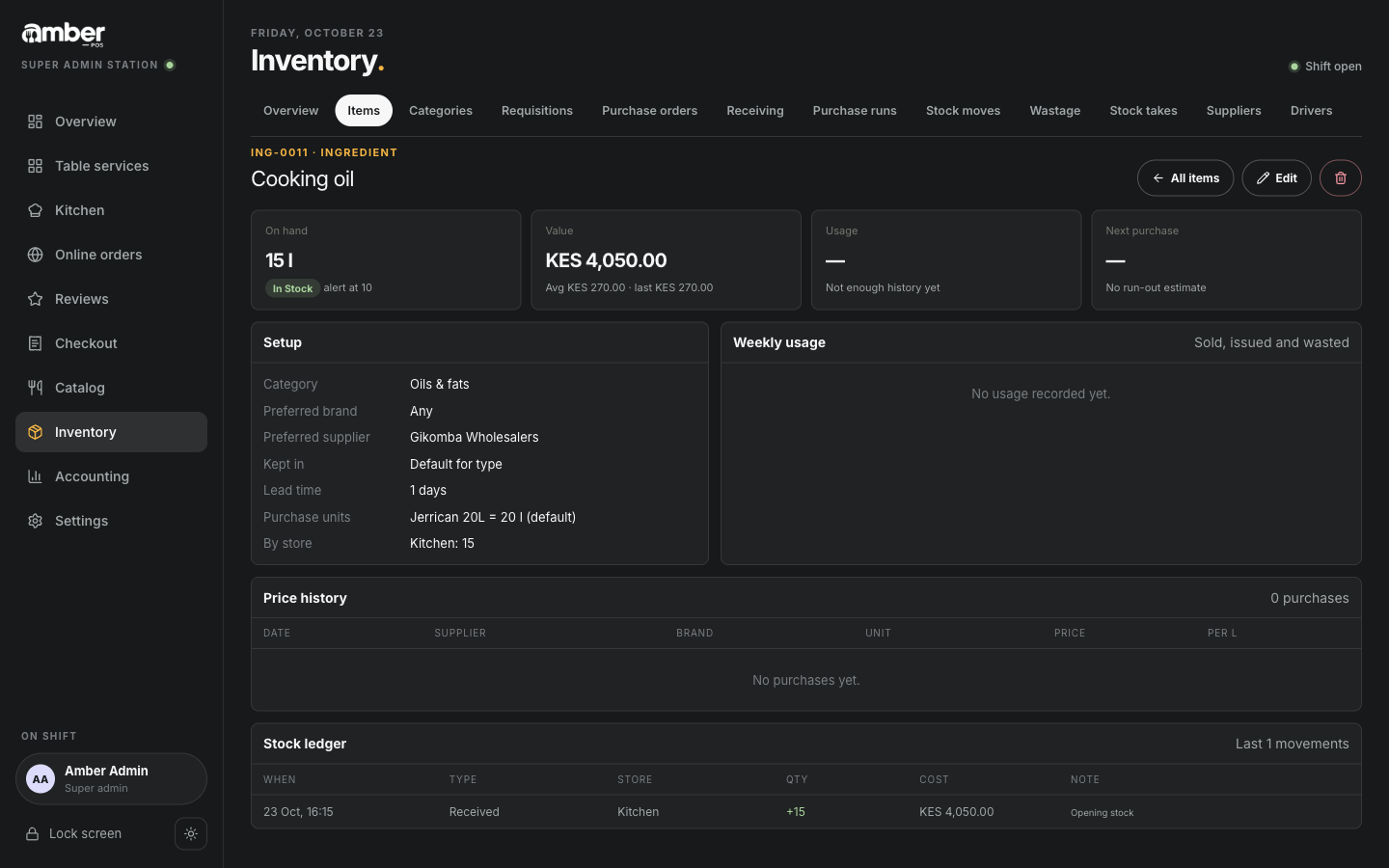Click the Online orders globe icon
1389x868 pixels.
pos(36,255)
